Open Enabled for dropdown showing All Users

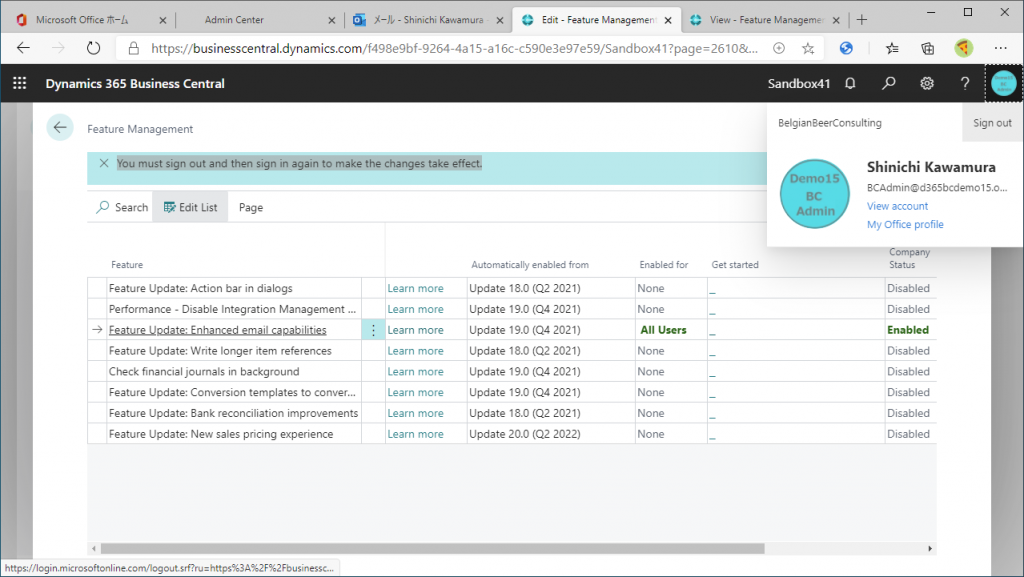pyautogui.click(x=671, y=330)
